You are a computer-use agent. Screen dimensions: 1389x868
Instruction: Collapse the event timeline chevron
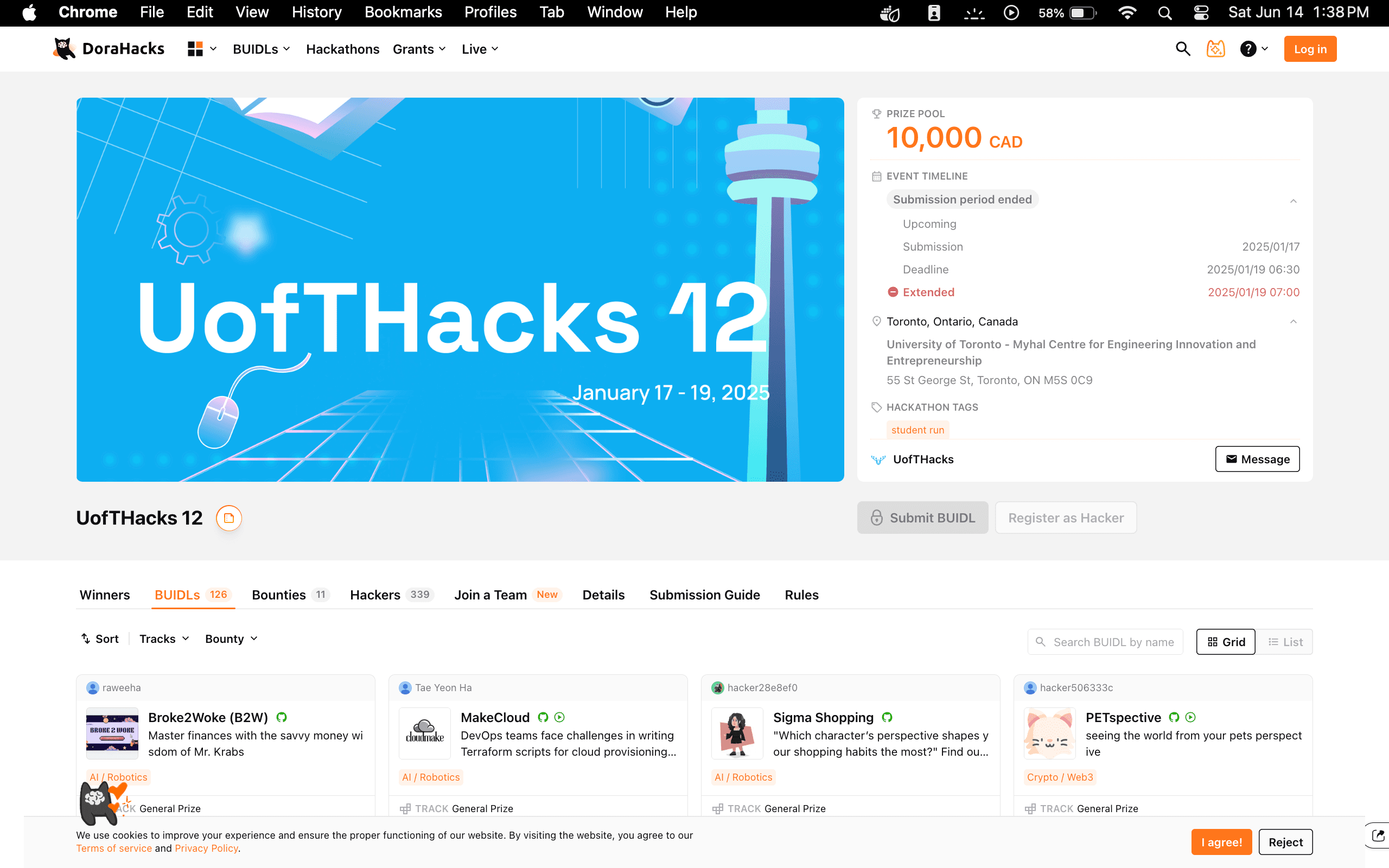[x=1293, y=200]
